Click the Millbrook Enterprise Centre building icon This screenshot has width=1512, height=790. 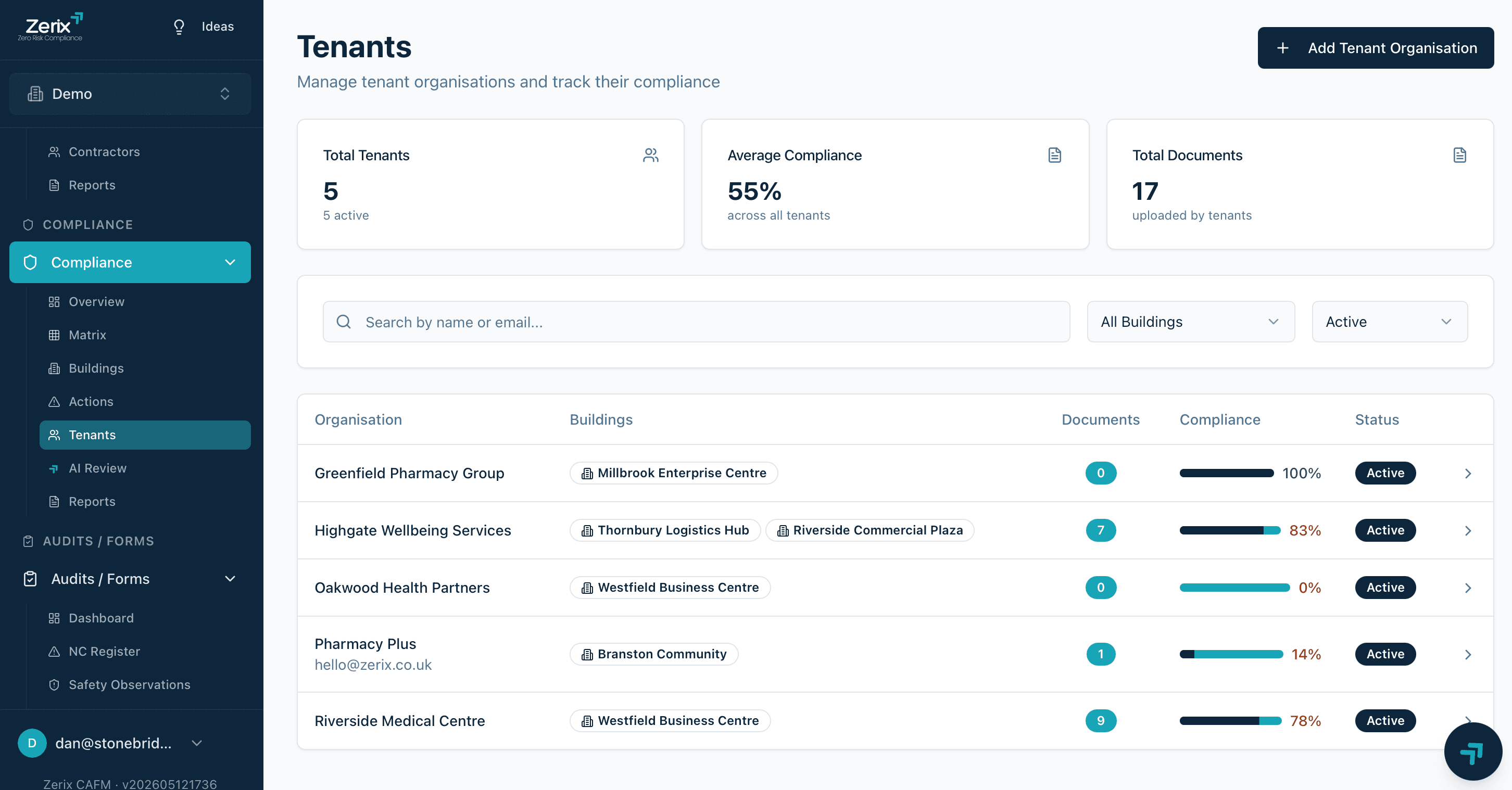(587, 473)
